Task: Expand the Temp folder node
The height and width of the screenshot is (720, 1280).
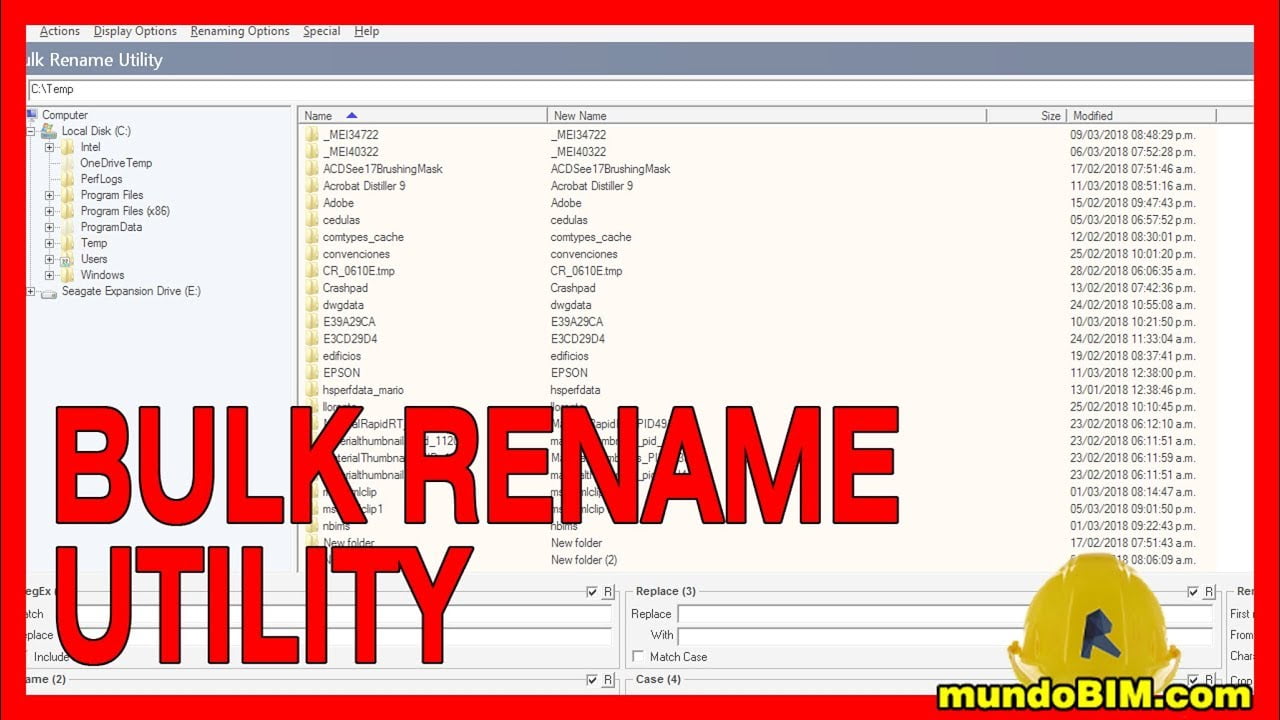Action: [49, 243]
